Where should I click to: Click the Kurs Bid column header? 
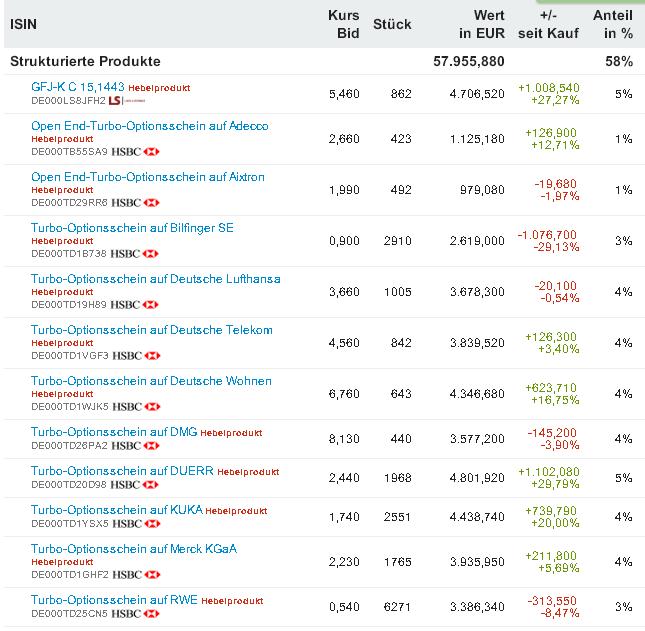click(x=343, y=24)
